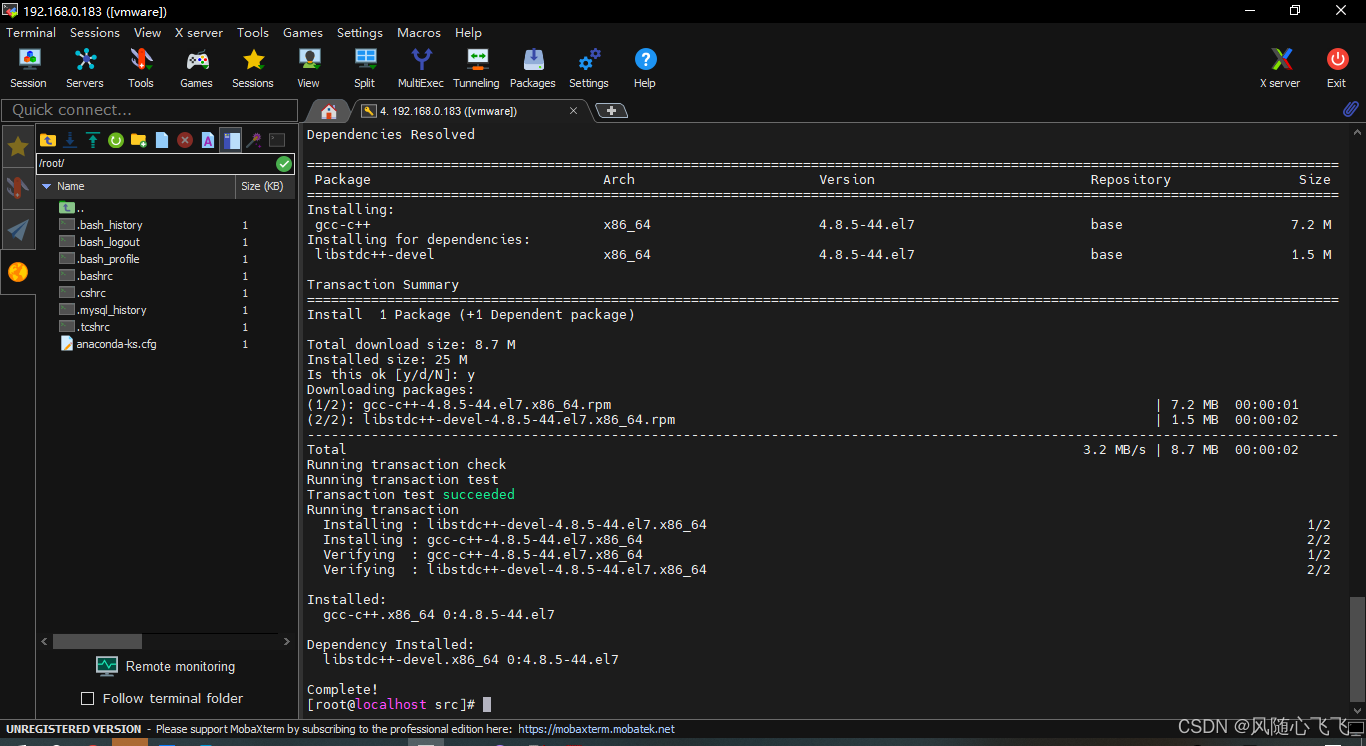Screen dimensions: 1366x746
Task: Go to parent folder in SFTP toolbar
Action: (47, 140)
